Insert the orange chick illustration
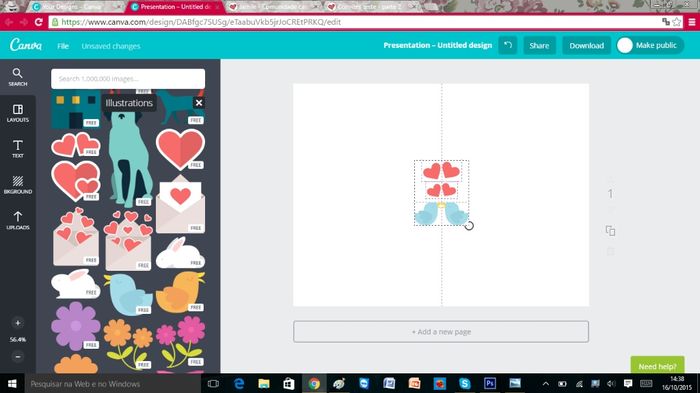700x393 pixels. [x=180, y=292]
